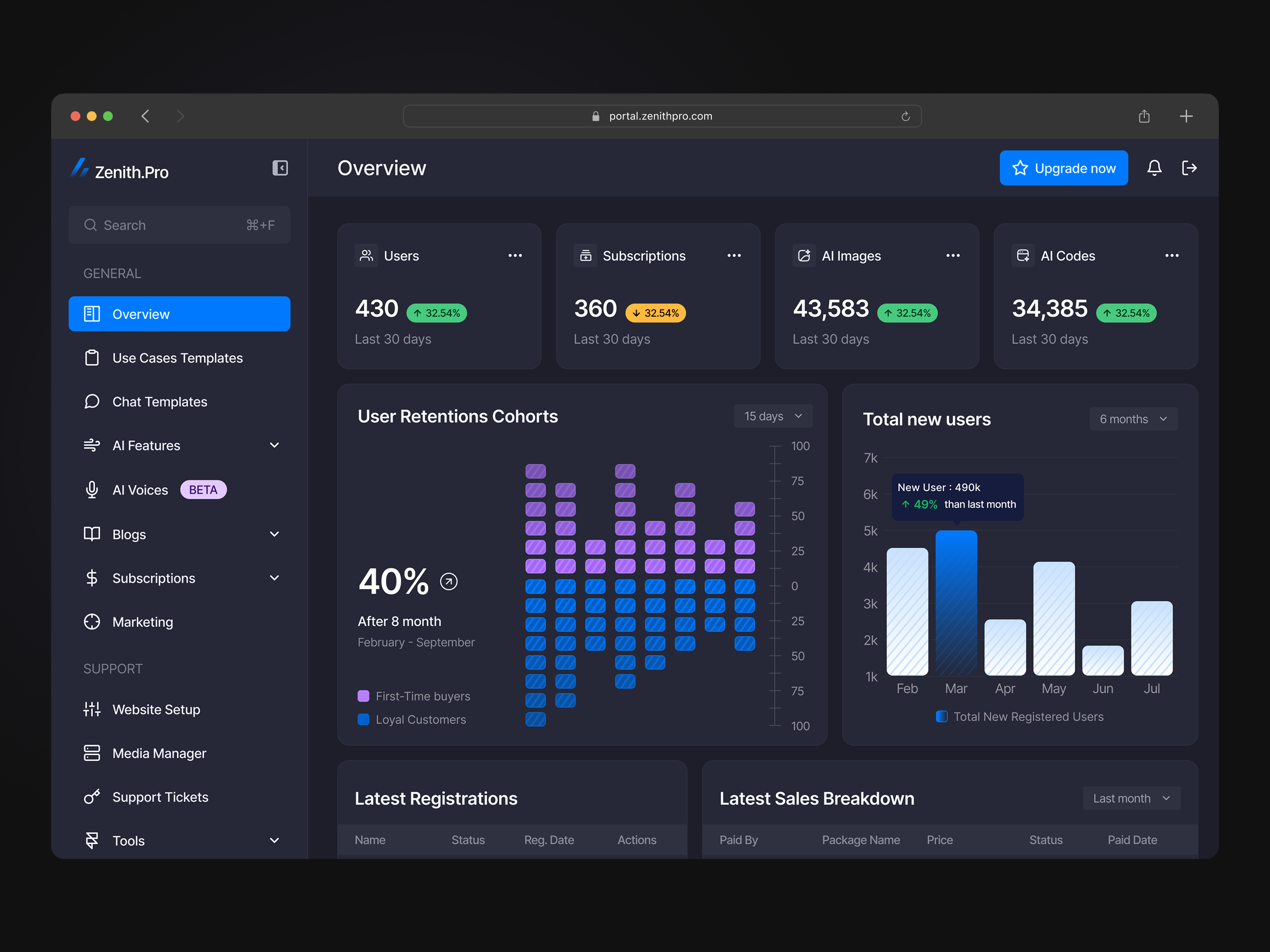This screenshot has width=1270, height=952.
Task: Change the 6 months period on Total new users
Action: coord(1132,418)
